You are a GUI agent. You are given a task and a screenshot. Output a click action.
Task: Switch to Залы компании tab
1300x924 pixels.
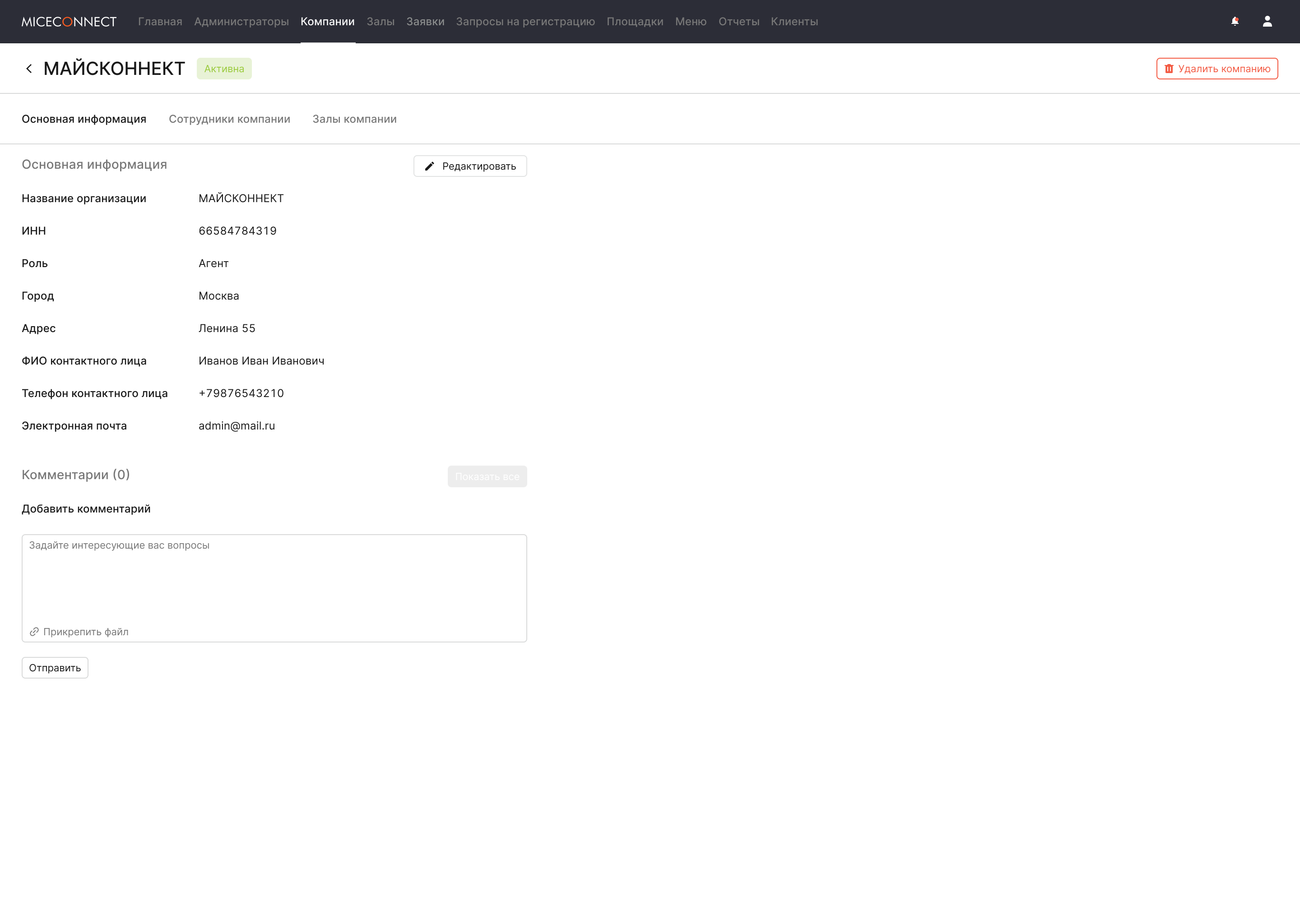354,119
